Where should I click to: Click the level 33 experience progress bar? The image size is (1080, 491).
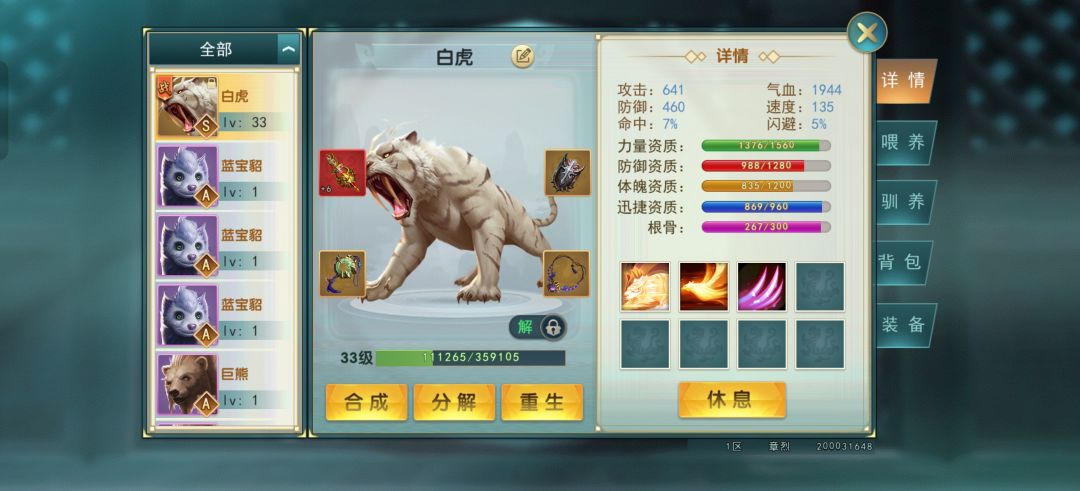tap(470, 358)
